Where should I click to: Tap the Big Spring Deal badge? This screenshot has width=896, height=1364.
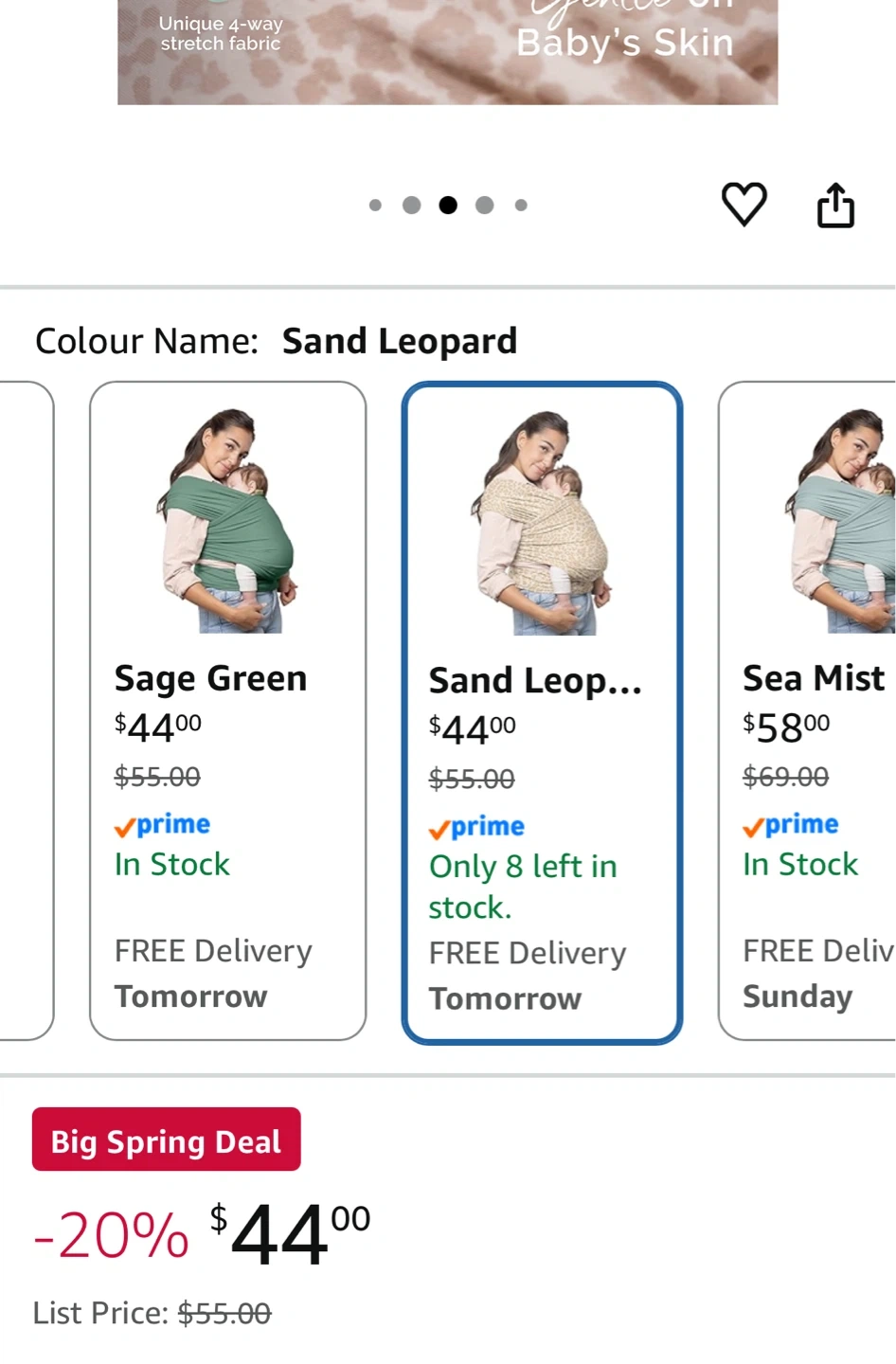[x=167, y=1140]
